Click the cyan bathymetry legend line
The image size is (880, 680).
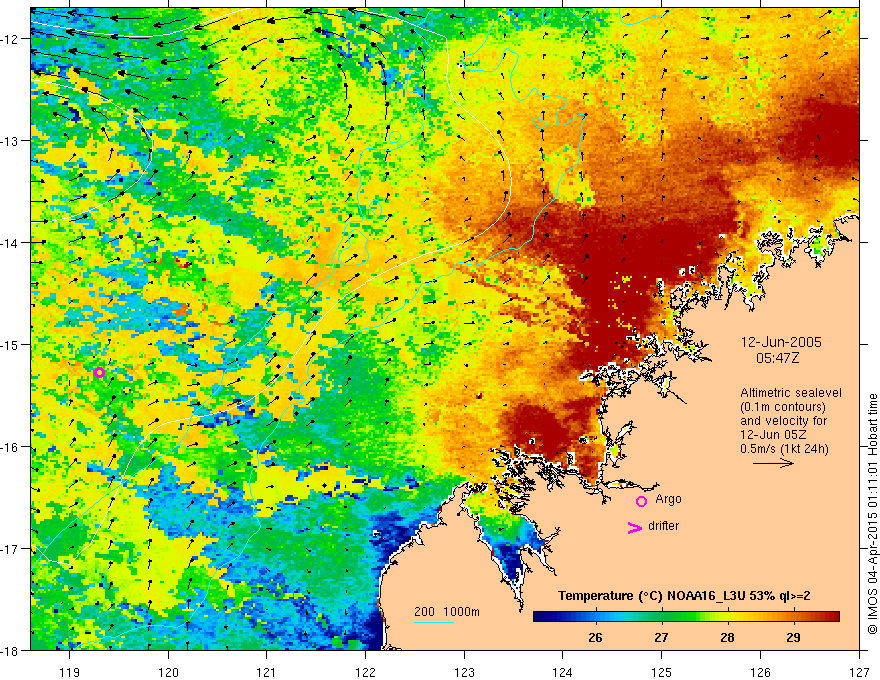(434, 622)
